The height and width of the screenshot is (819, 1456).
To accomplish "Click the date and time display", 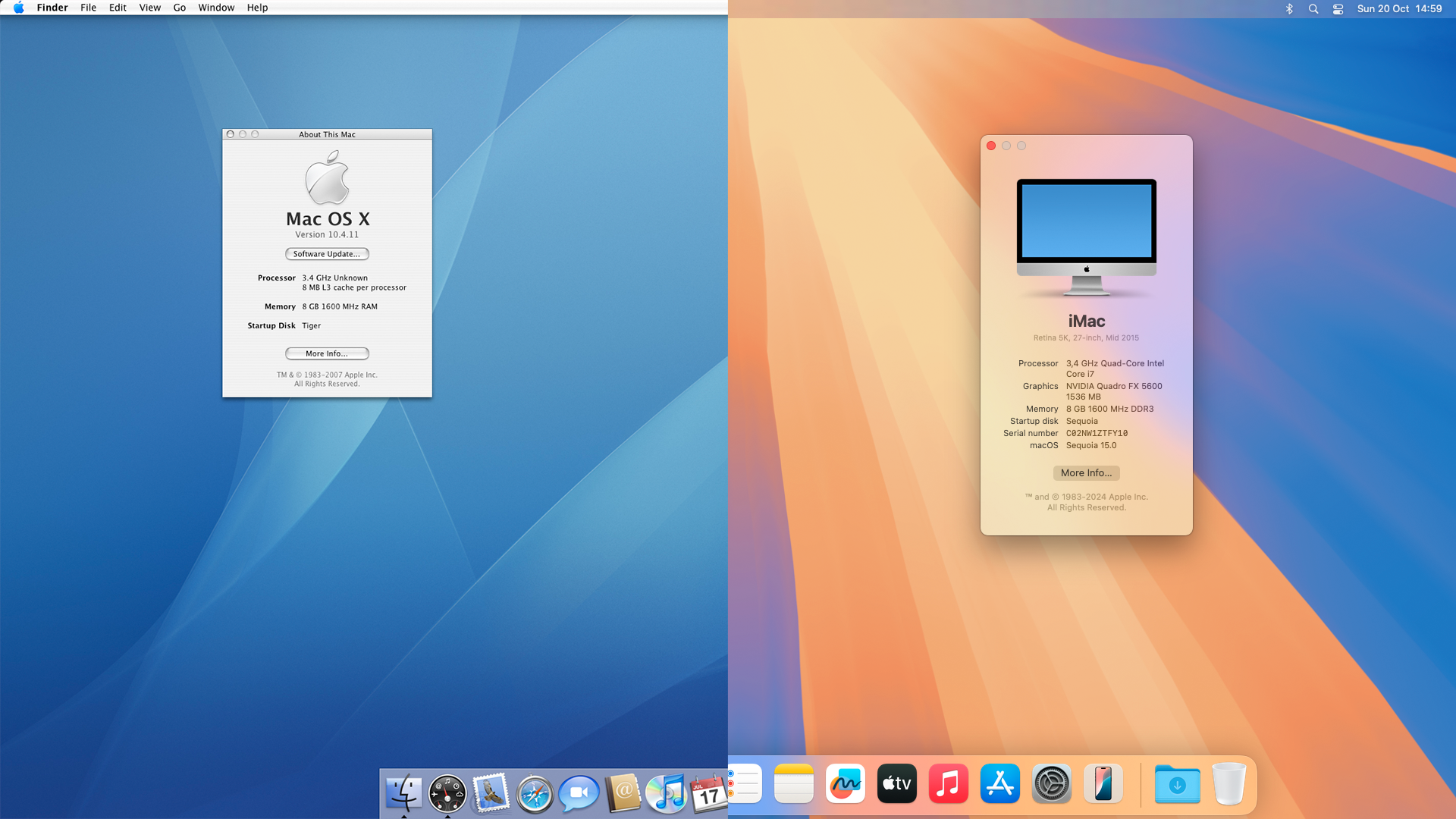I will pyautogui.click(x=1400, y=9).
